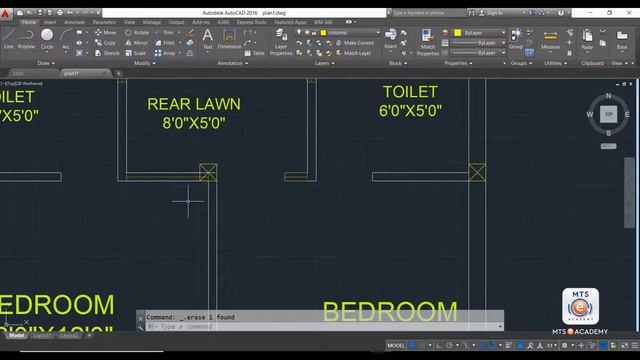Click the yellow ByLayer color swatch
640x360 pixels.
[x=458, y=33]
